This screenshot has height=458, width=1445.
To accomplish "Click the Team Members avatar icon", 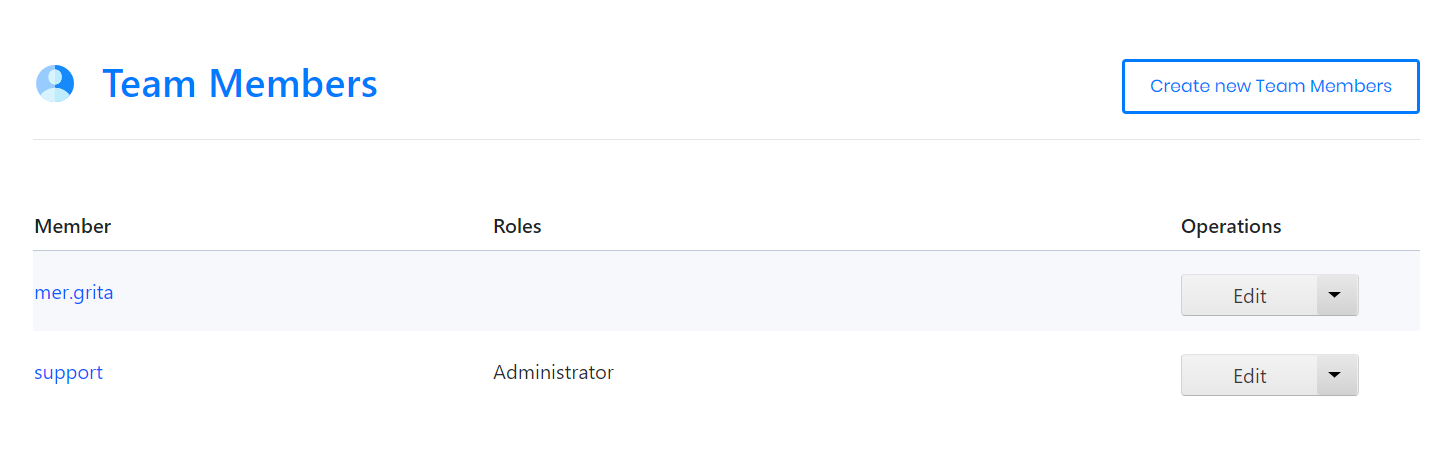I will (x=55, y=84).
